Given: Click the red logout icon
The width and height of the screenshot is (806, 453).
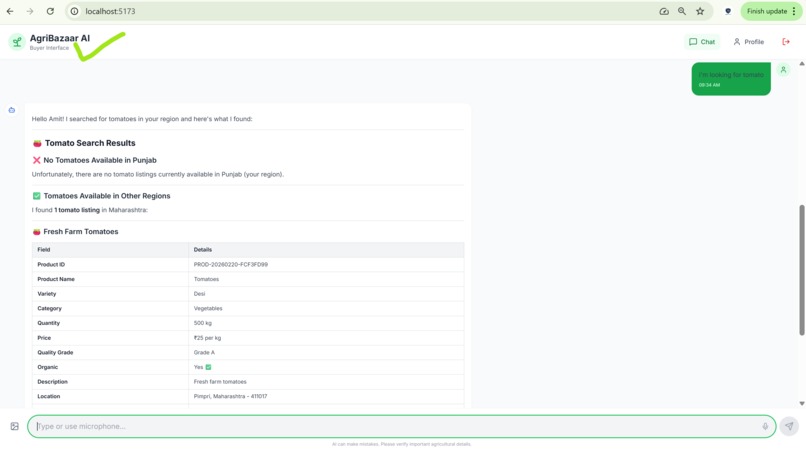Looking at the screenshot, I should [x=786, y=42].
